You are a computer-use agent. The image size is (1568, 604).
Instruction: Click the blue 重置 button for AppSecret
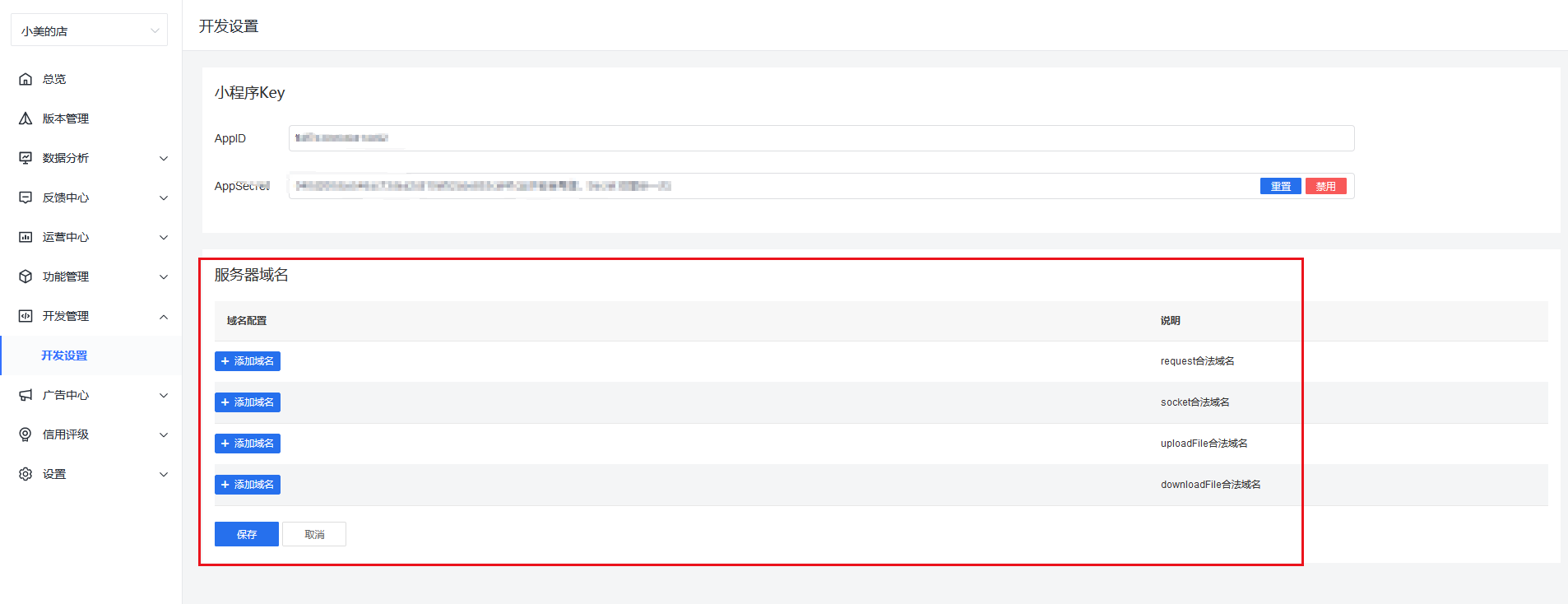coord(1280,186)
